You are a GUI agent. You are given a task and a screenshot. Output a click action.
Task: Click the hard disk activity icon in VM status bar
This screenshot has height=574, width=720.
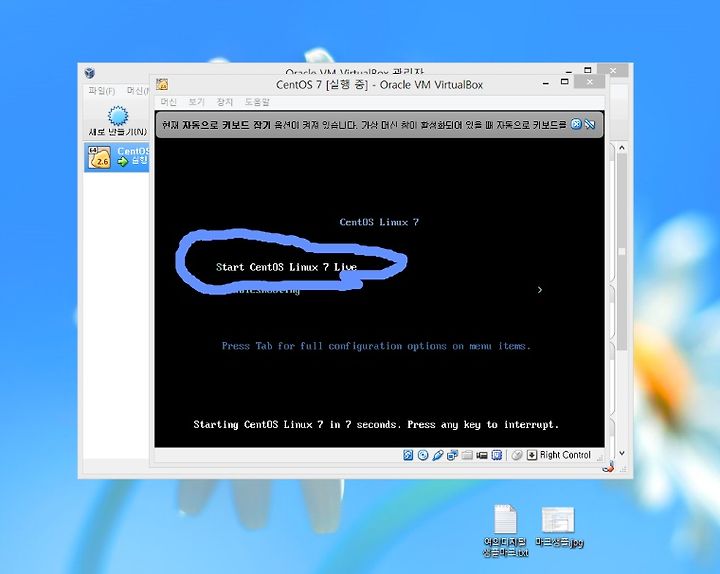408,455
